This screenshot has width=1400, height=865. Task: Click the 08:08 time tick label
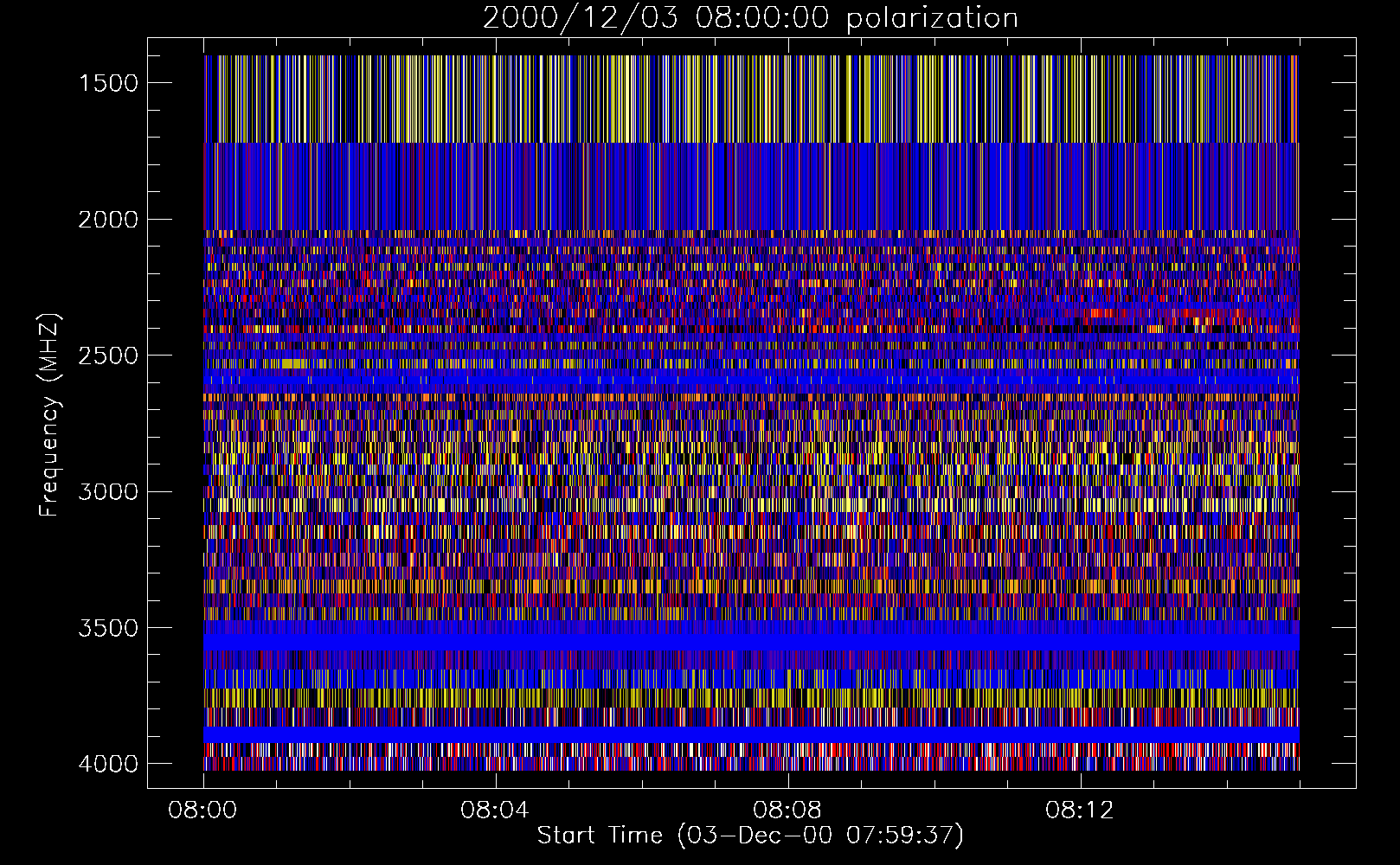click(x=787, y=811)
